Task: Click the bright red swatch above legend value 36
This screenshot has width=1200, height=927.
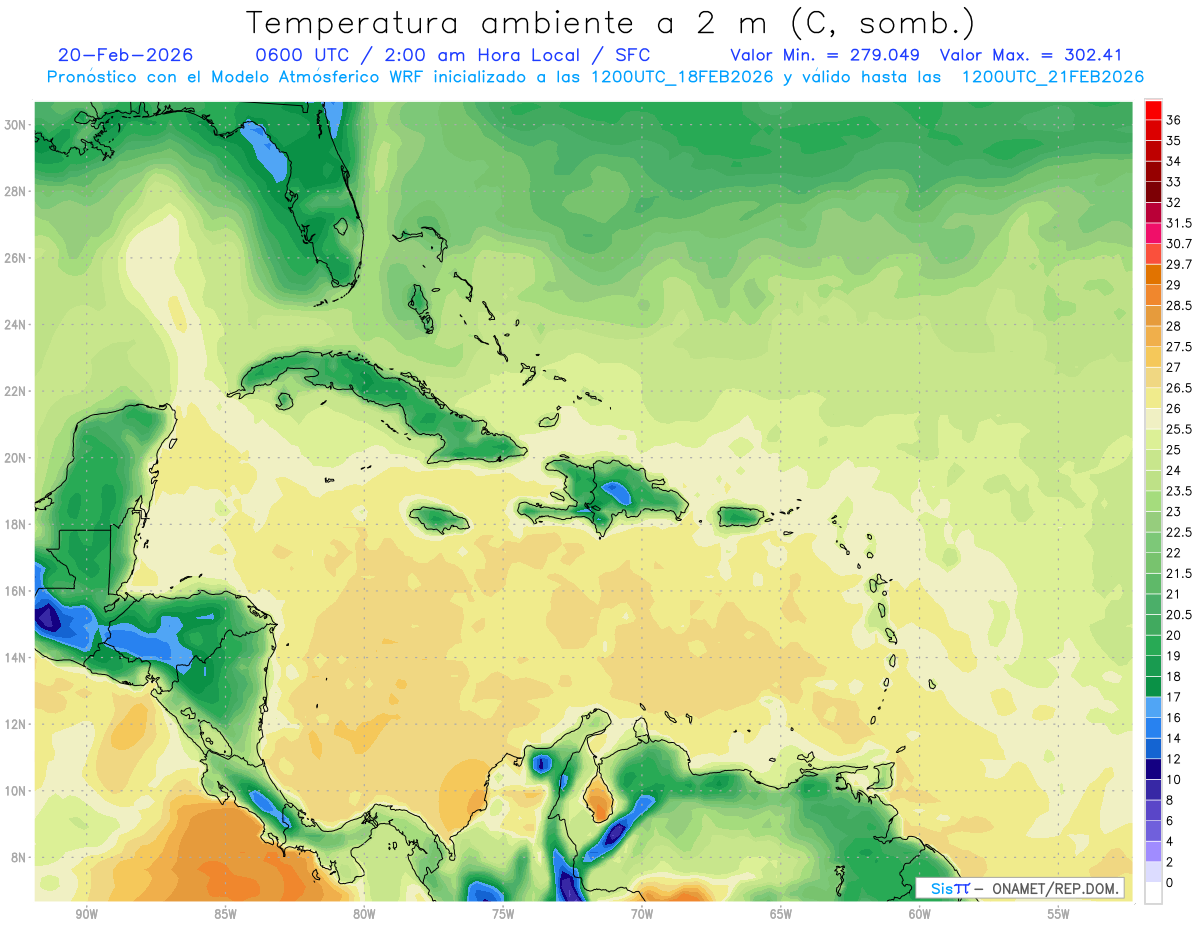Action: (1153, 110)
